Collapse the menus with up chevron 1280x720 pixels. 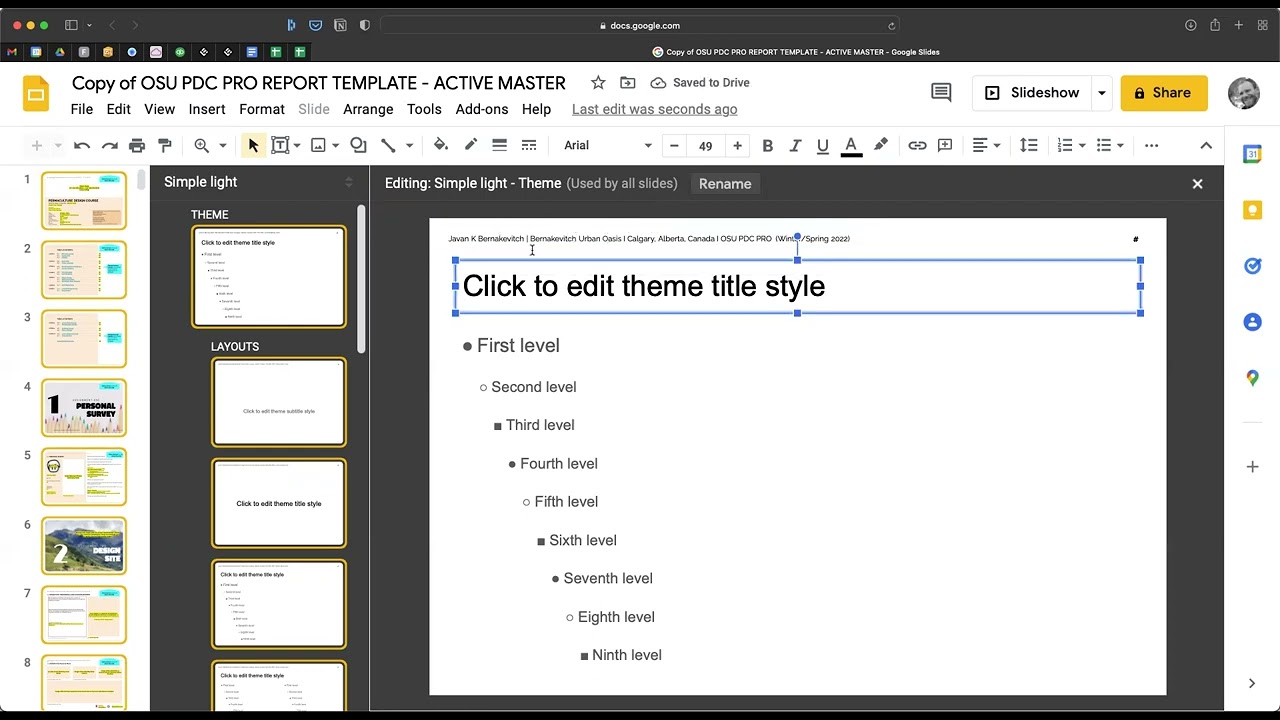coord(1206,146)
